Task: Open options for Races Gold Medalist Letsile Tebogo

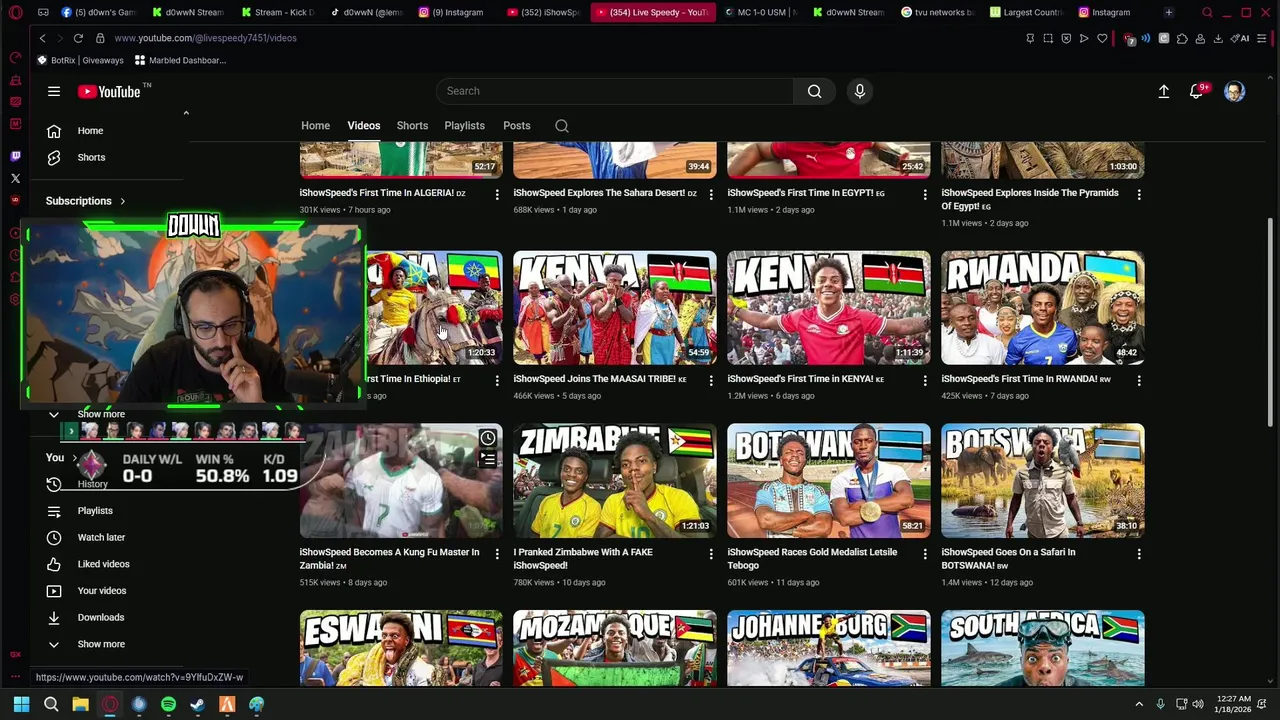Action: (x=925, y=553)
